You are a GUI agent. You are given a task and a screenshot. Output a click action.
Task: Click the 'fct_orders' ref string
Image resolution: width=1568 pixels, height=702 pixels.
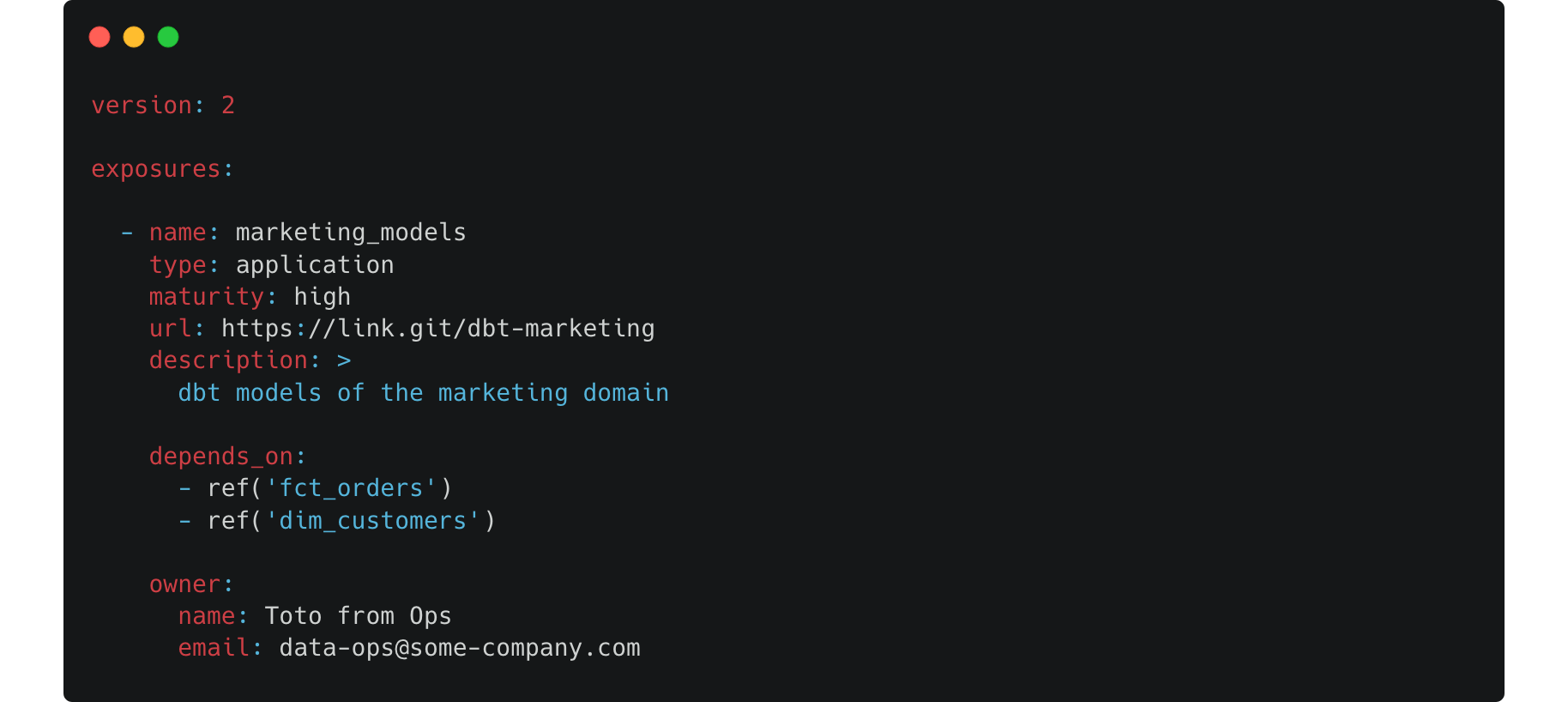[x=351, y=488]
